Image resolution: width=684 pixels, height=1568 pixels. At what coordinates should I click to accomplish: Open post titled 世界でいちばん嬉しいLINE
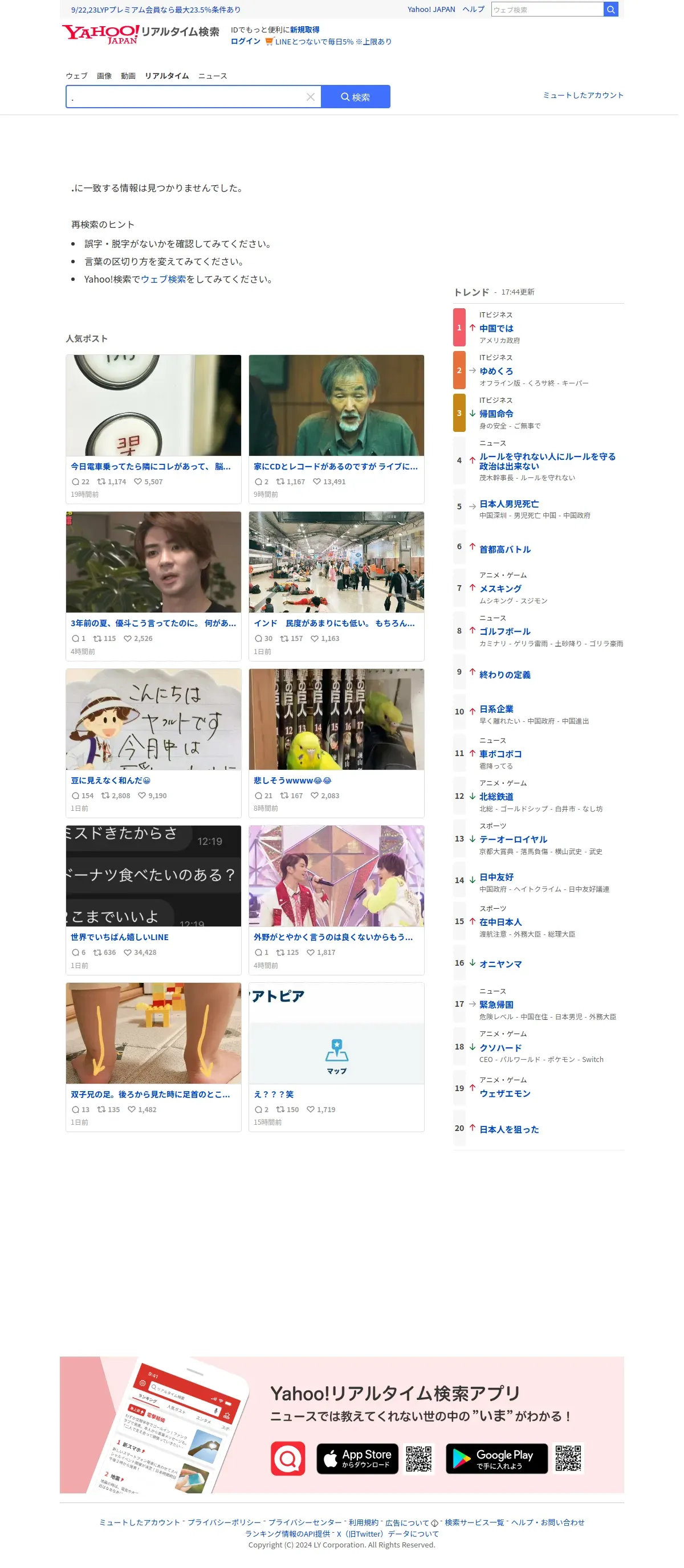(x=119, y=937)
